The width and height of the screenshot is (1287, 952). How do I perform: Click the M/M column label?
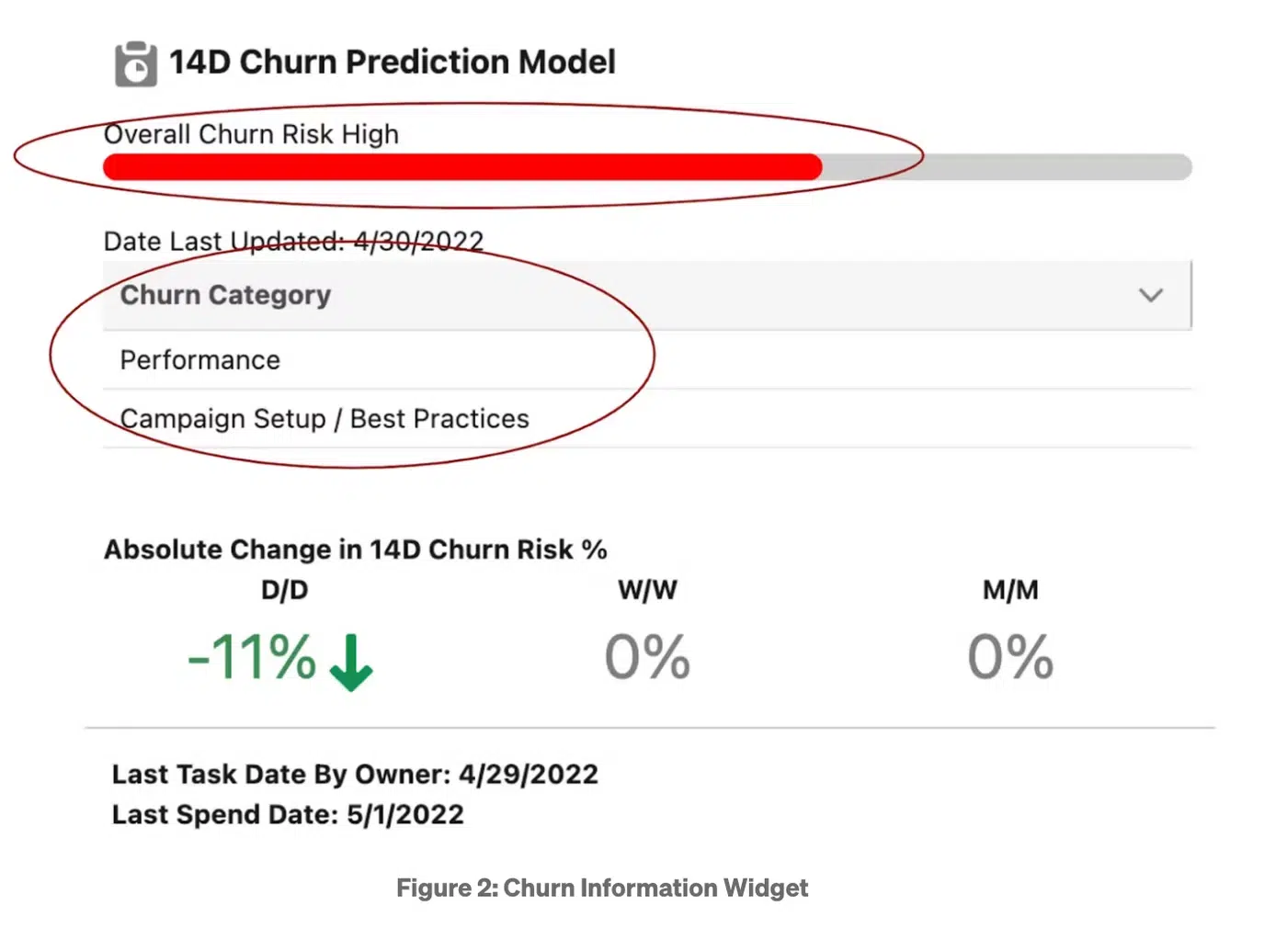[x=1010, y=590]
